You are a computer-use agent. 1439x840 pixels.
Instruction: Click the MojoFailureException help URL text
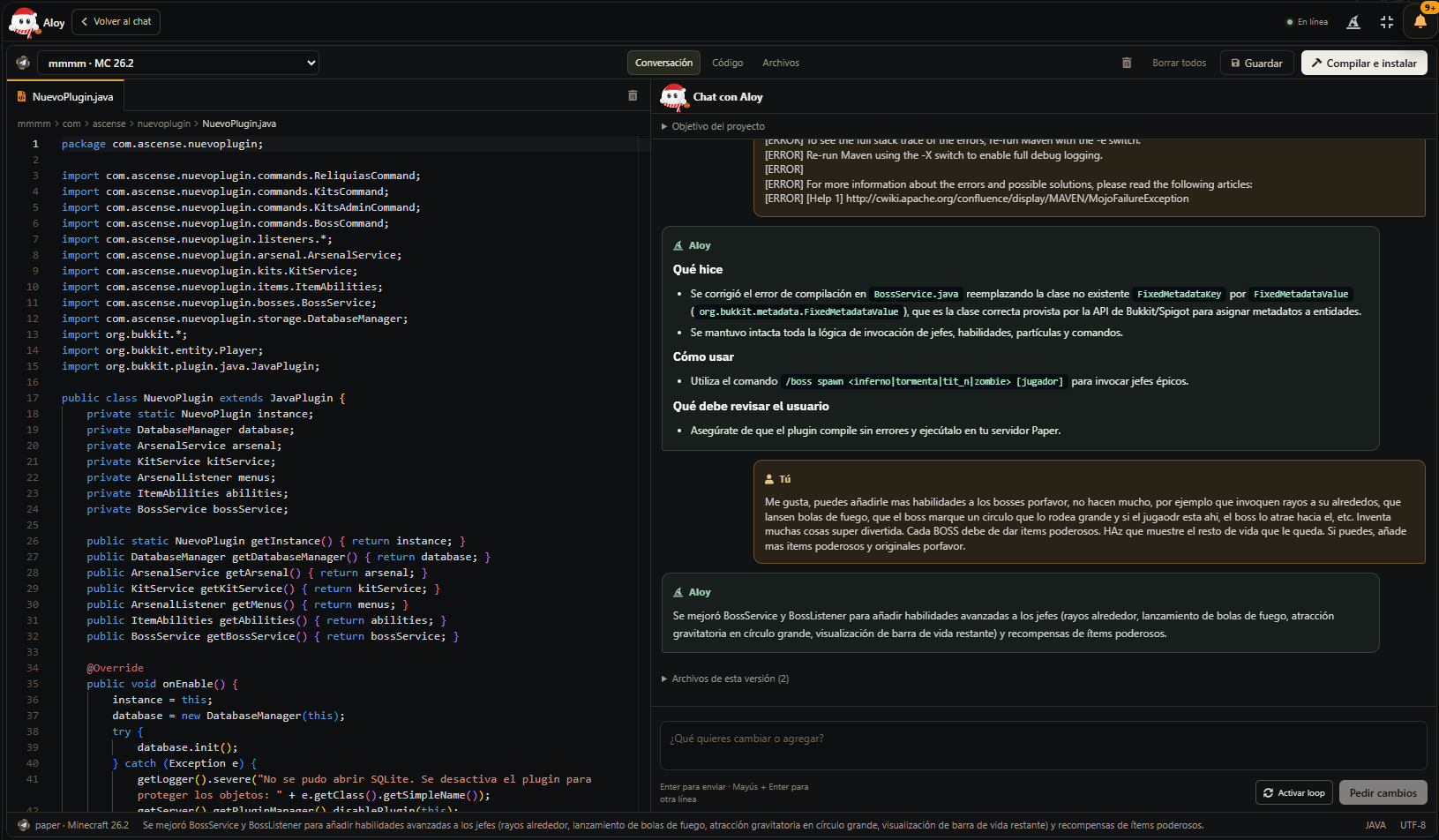pos(1017,199)
